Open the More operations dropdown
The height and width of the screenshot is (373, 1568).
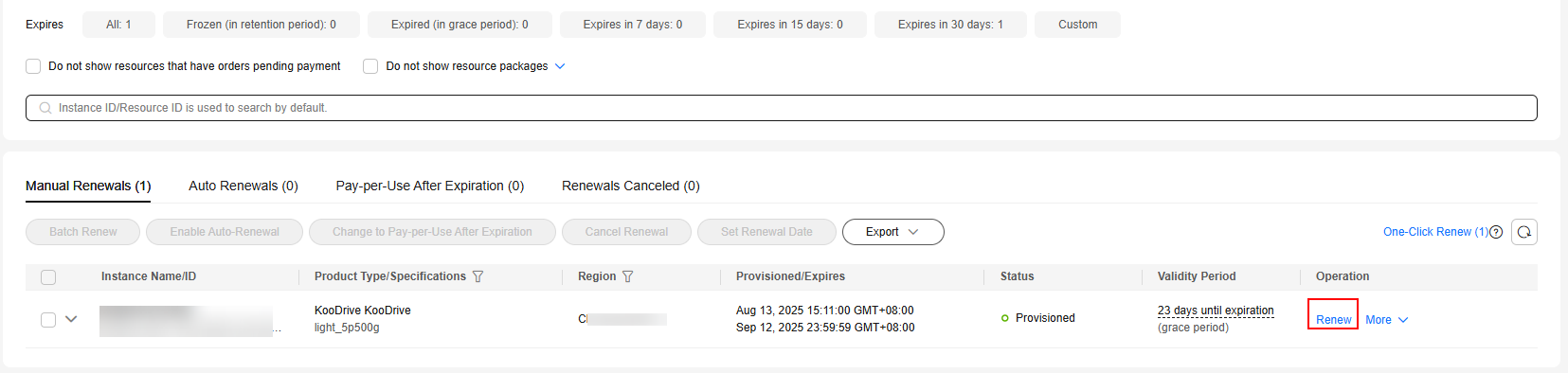click(1387, 320)
